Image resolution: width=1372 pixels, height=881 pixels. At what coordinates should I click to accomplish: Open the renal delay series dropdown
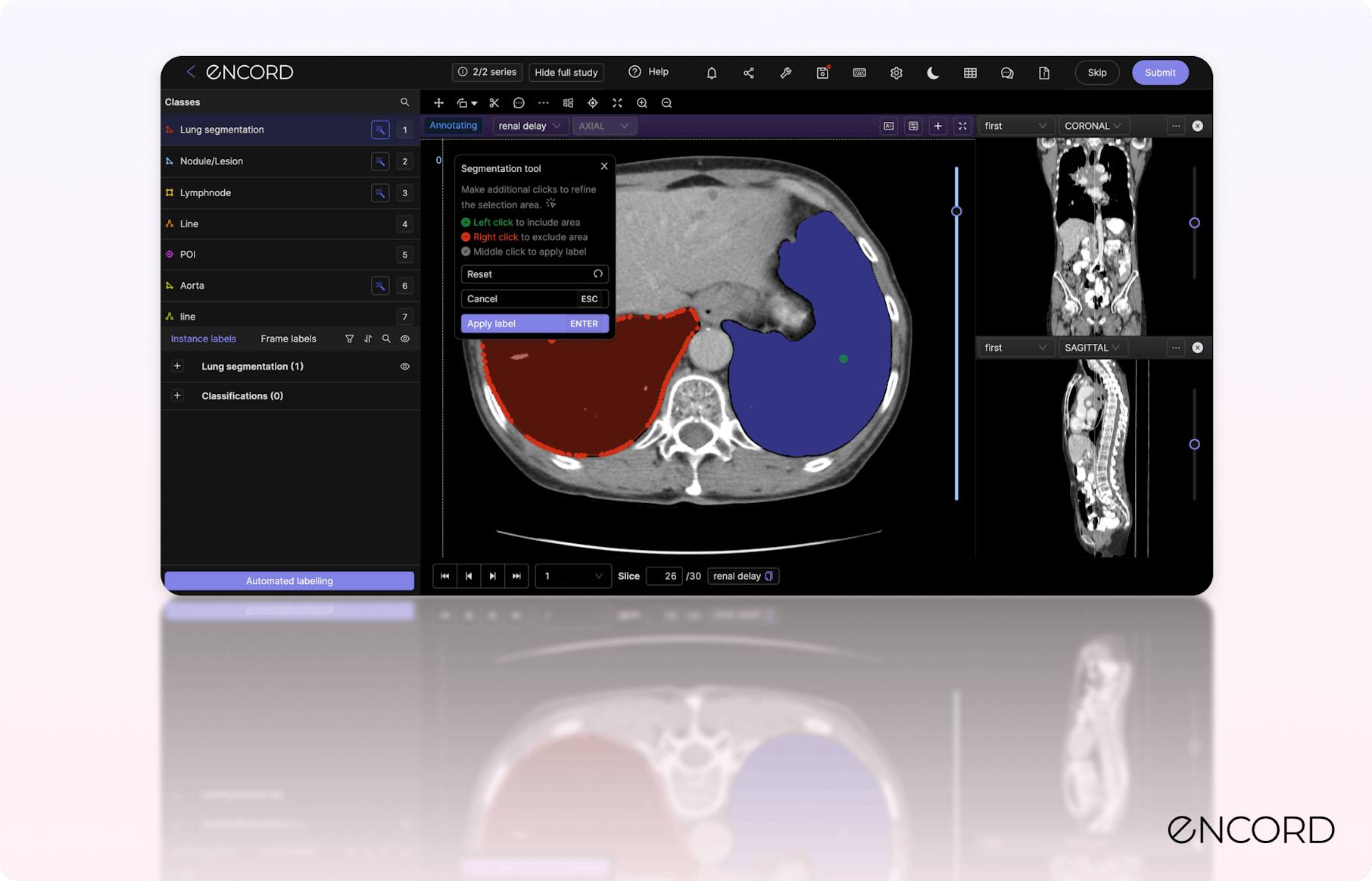[530, 125]
